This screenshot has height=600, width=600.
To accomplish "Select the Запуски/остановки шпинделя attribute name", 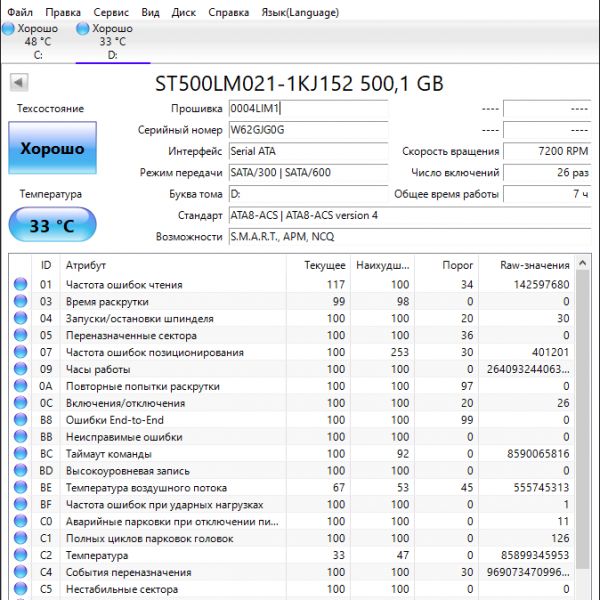I will pyautogui.click(x=140, y=318).
